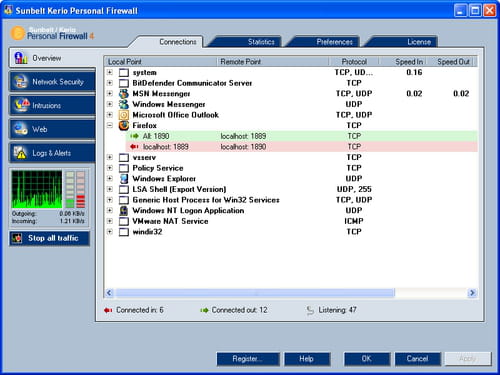Click the Windows Messenger icon
This screenshot has width=500, height=375.
point(124,104)
